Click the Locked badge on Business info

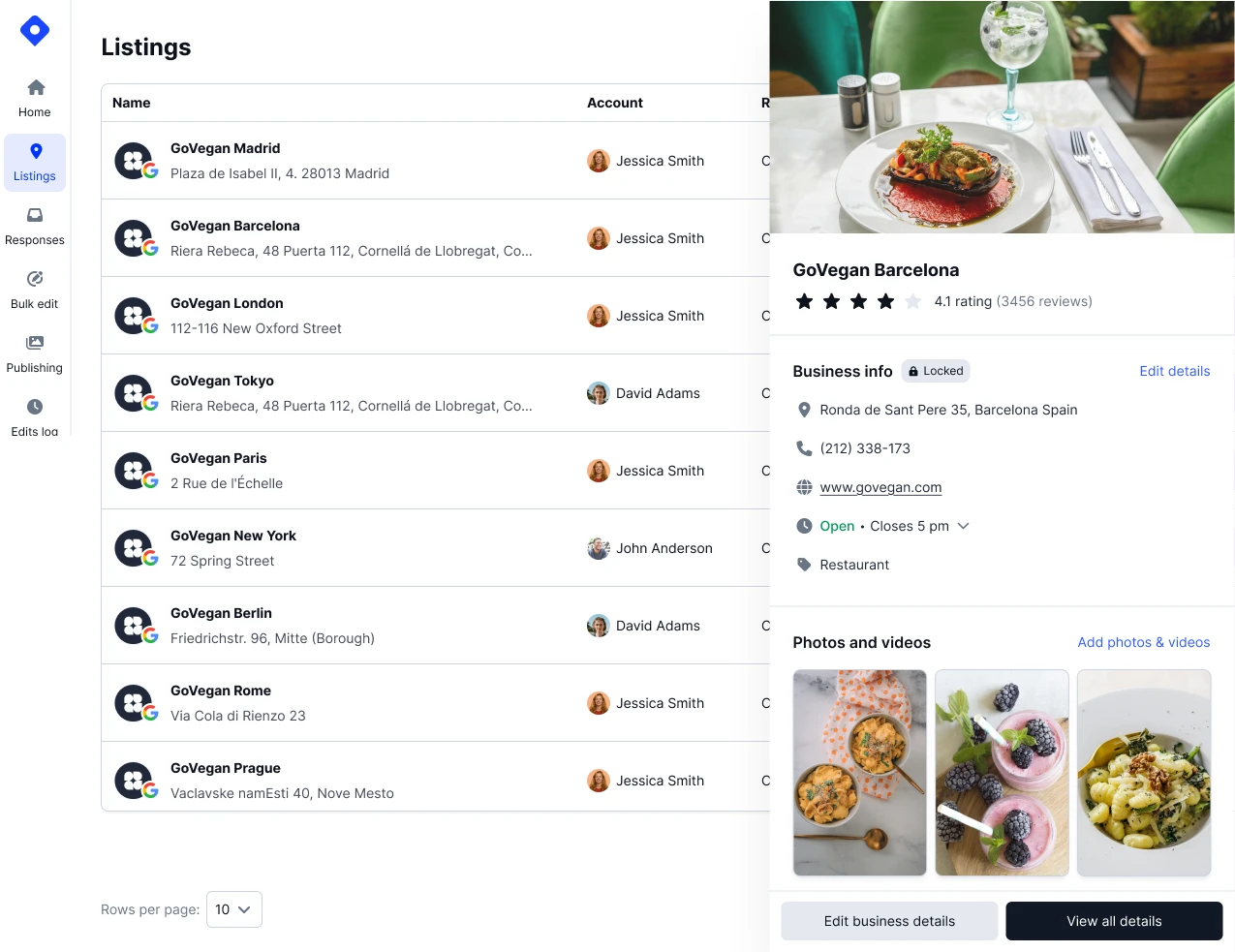pos(935,371)
